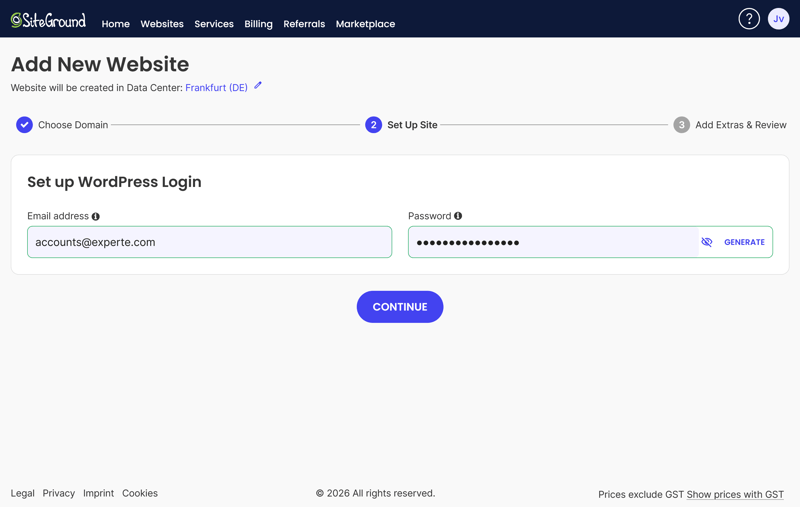Open the Referrals menu item

(x=304, y=24)
